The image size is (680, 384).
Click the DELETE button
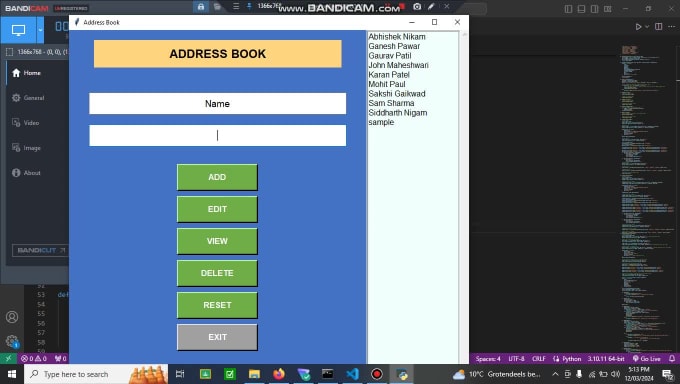(x=217, y=273)
